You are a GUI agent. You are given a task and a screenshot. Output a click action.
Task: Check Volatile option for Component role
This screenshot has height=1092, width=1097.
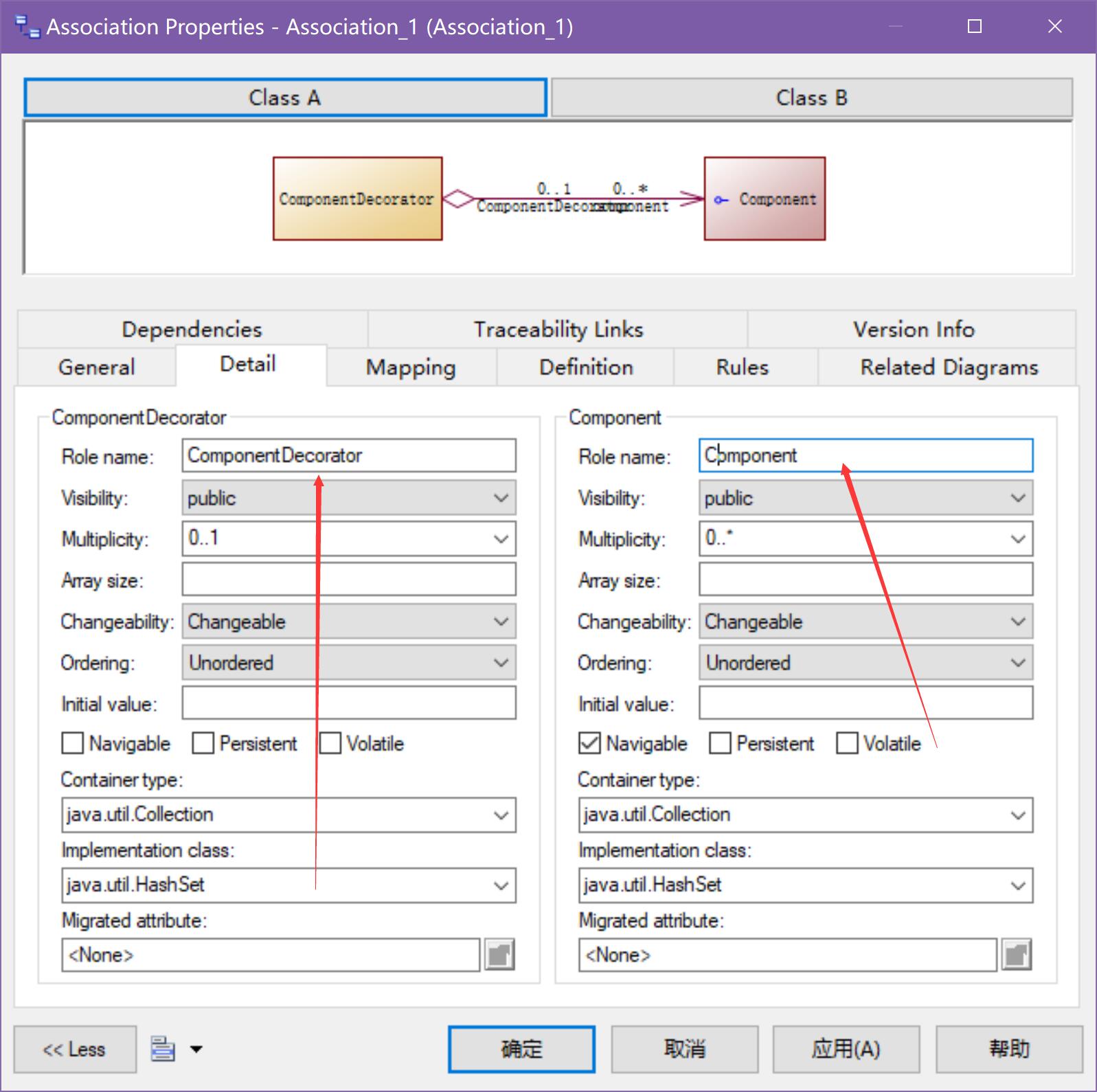(x=847, y=743)
